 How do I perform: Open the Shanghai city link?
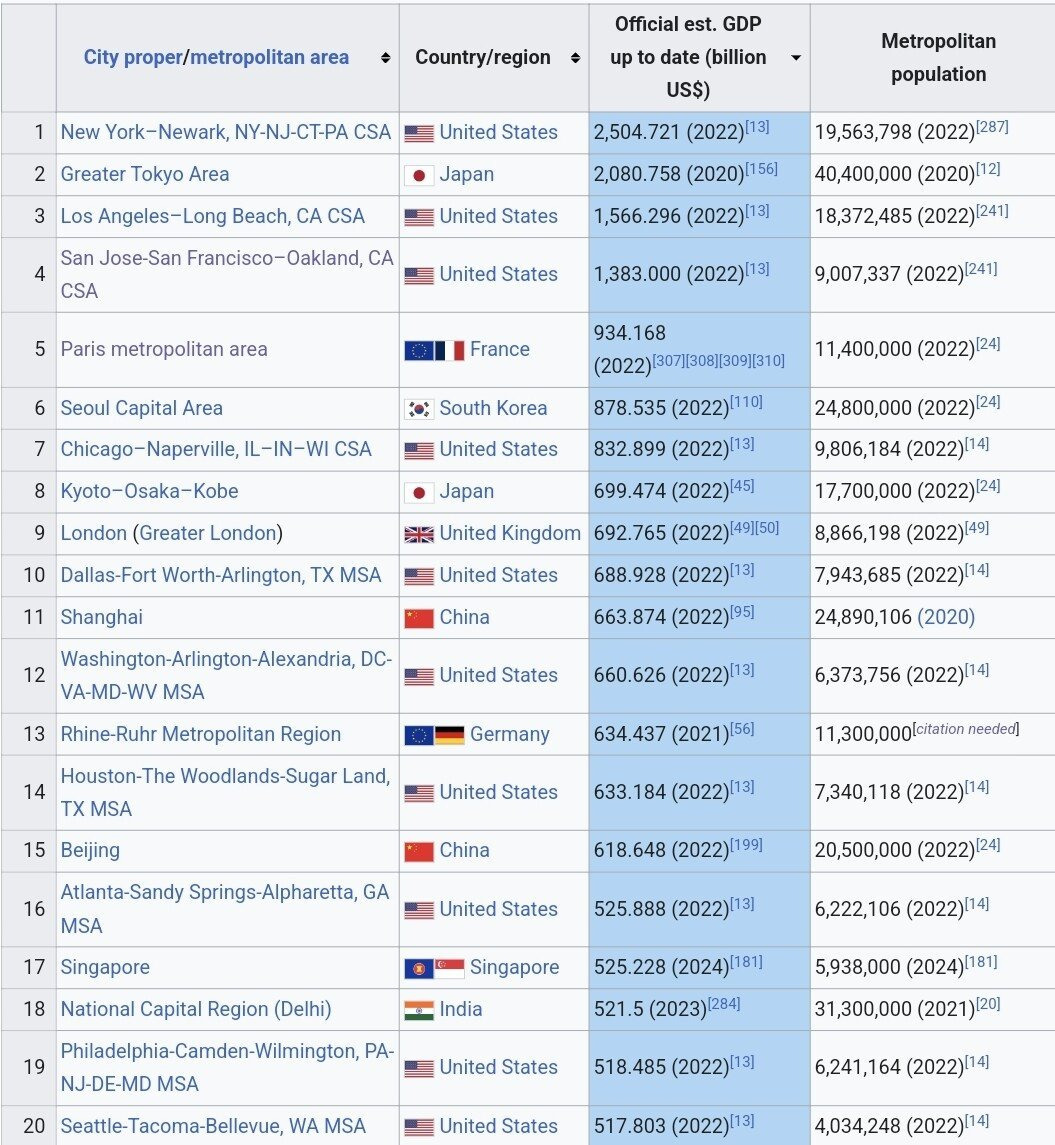101,618
